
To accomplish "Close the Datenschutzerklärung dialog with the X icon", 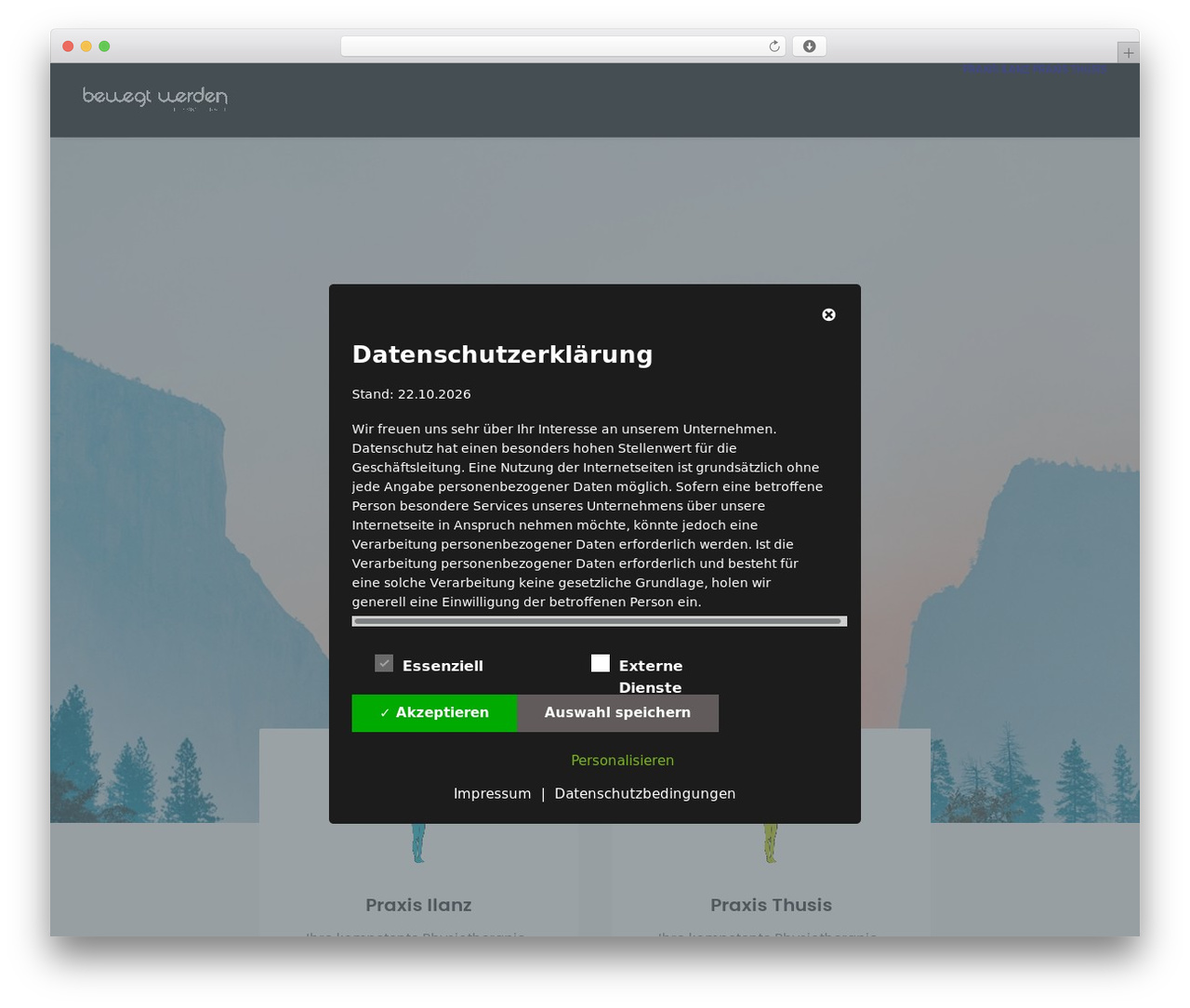I will click(x=828, y=314).
